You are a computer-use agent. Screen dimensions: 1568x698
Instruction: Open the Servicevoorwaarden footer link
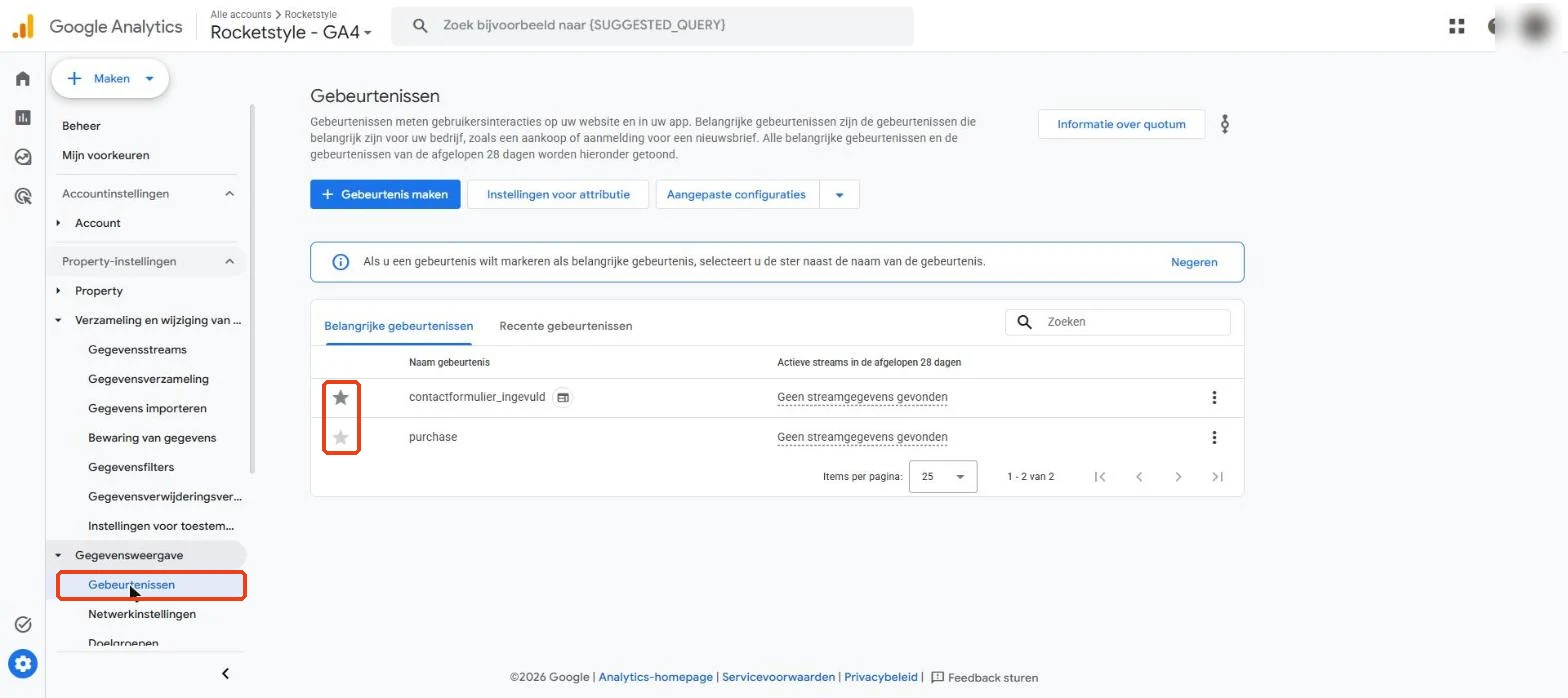point(778,677)
